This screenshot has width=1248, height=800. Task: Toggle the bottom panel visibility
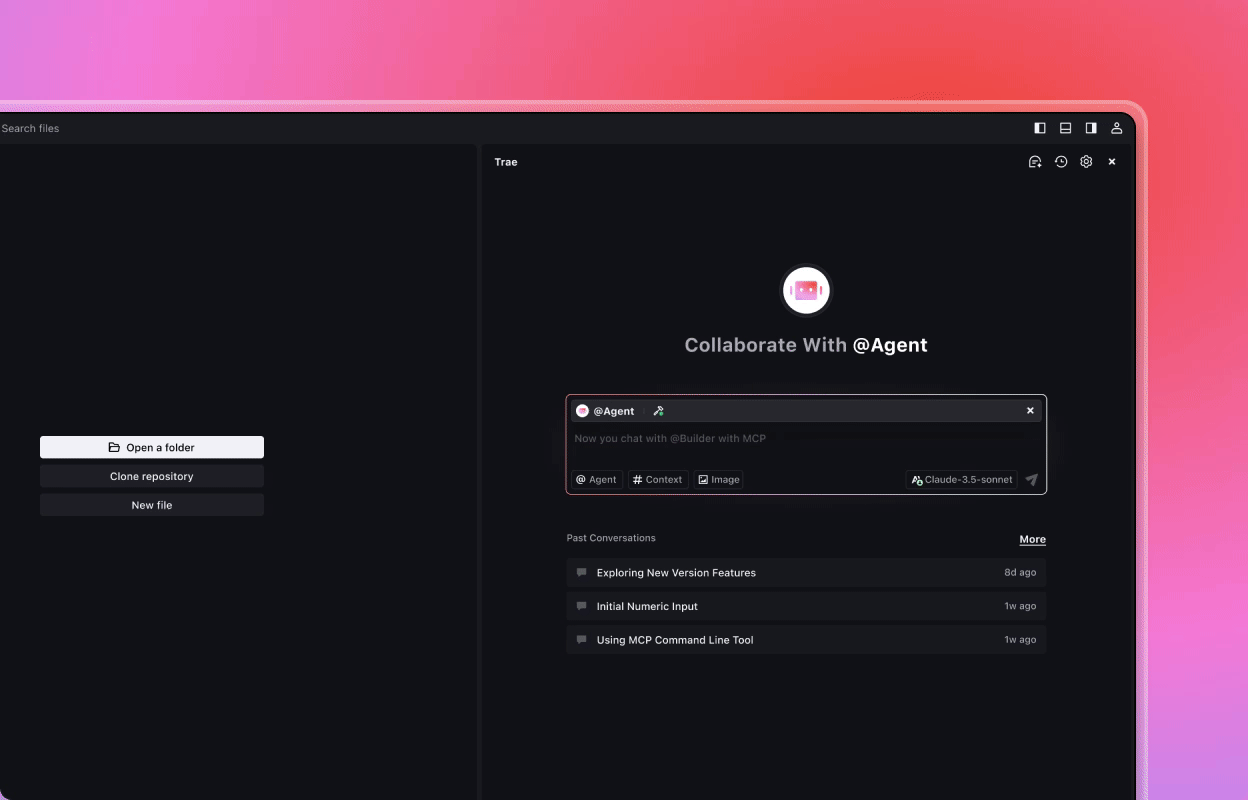pyautogui.click(x=1065, y=128)
